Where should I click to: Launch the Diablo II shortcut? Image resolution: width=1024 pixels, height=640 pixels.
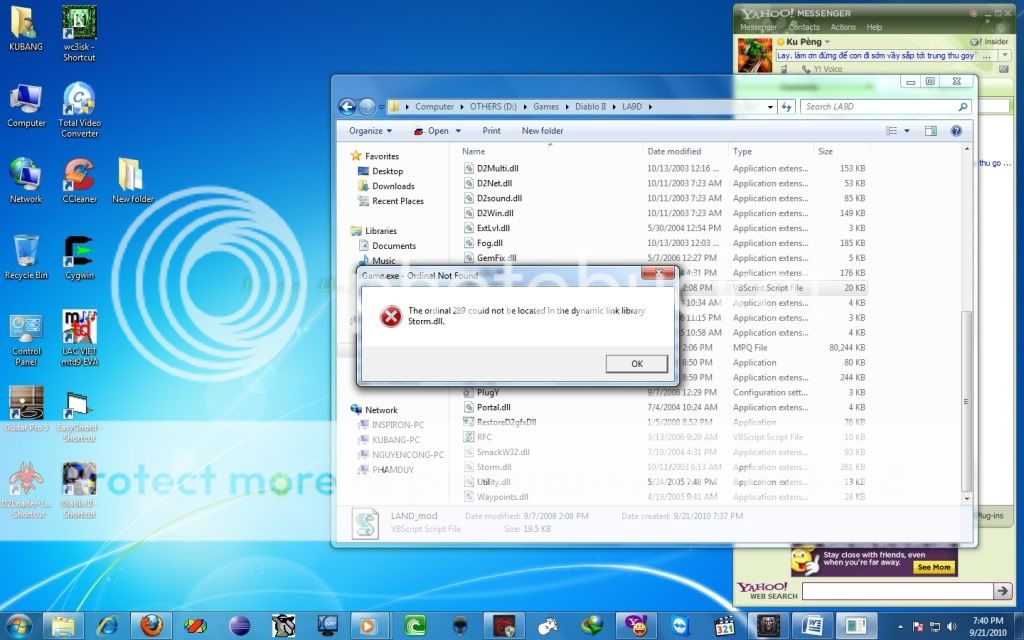[79, 490]
